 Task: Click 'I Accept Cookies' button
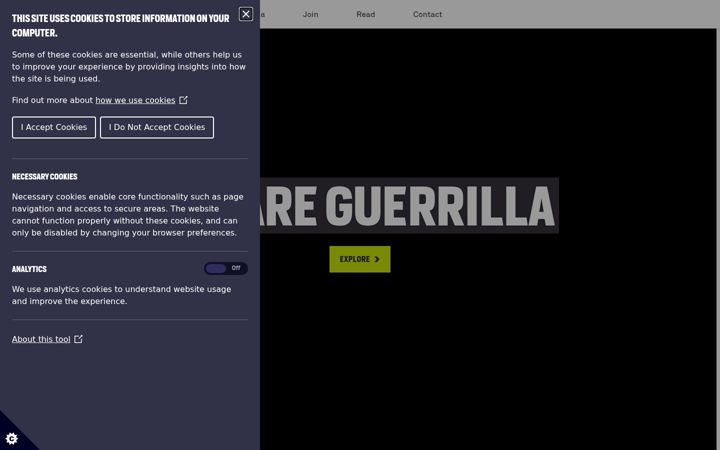tap(54, 127)
